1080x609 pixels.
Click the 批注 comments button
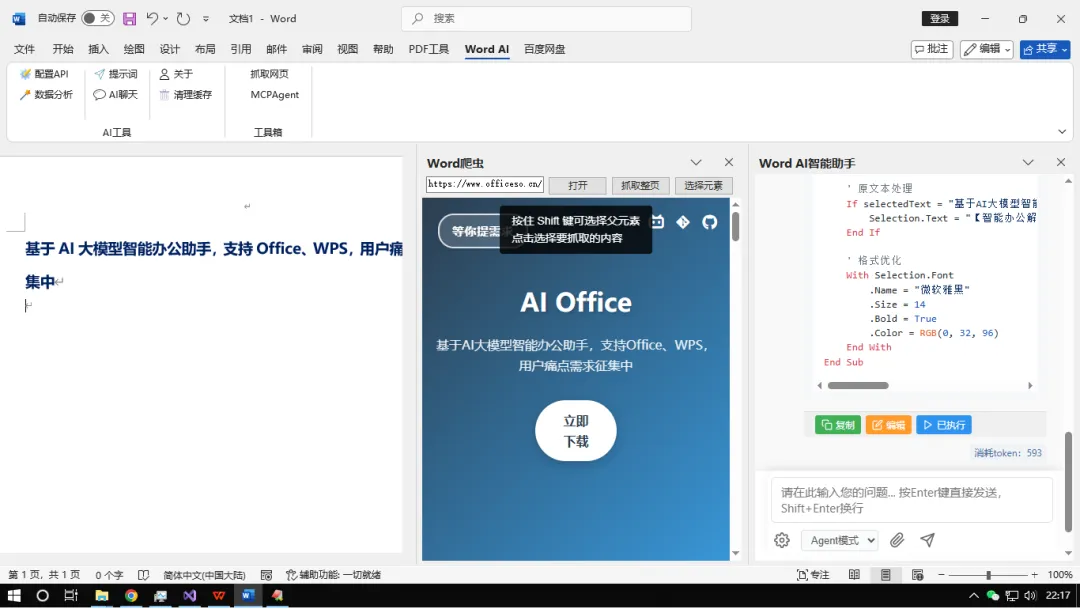(932, 49)
